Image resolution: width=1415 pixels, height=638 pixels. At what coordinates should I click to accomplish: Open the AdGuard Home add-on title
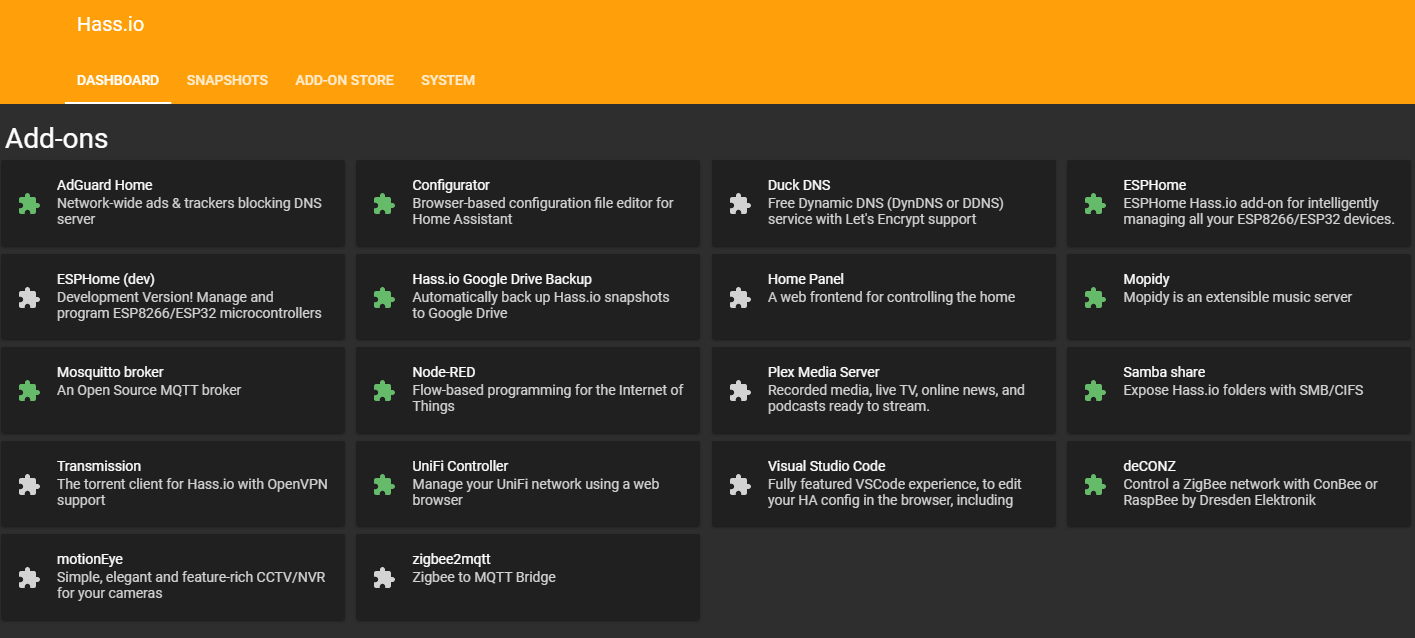(x=105, y=185)
